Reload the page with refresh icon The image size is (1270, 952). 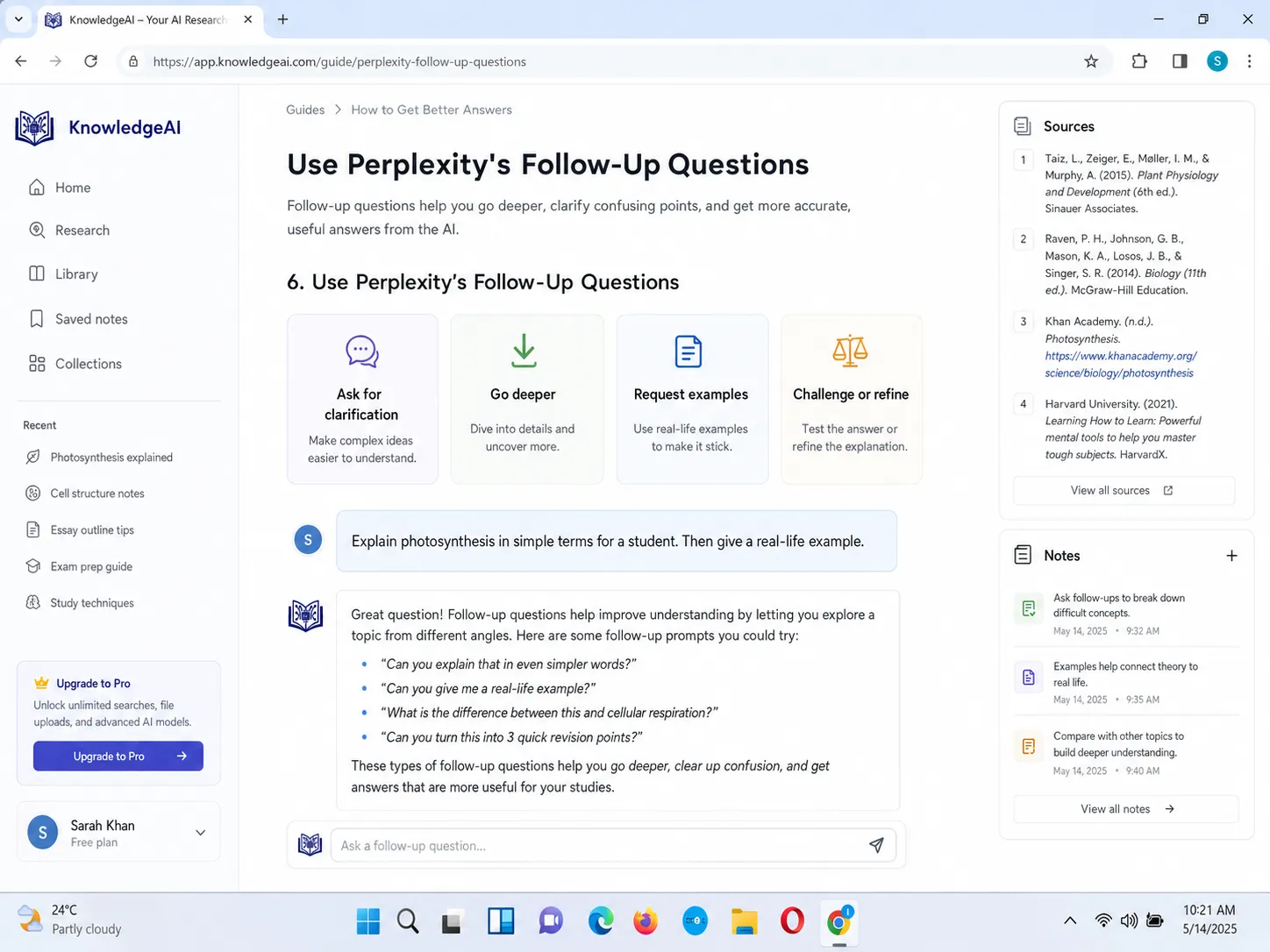(90, 61)
